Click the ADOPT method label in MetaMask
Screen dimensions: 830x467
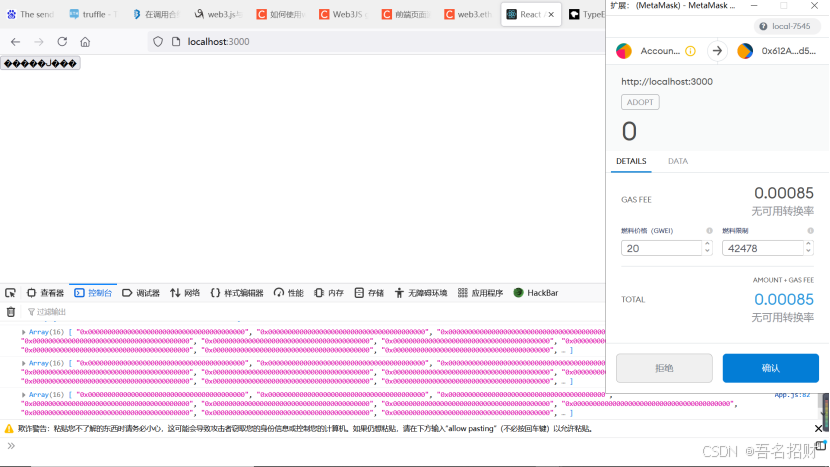640,102
